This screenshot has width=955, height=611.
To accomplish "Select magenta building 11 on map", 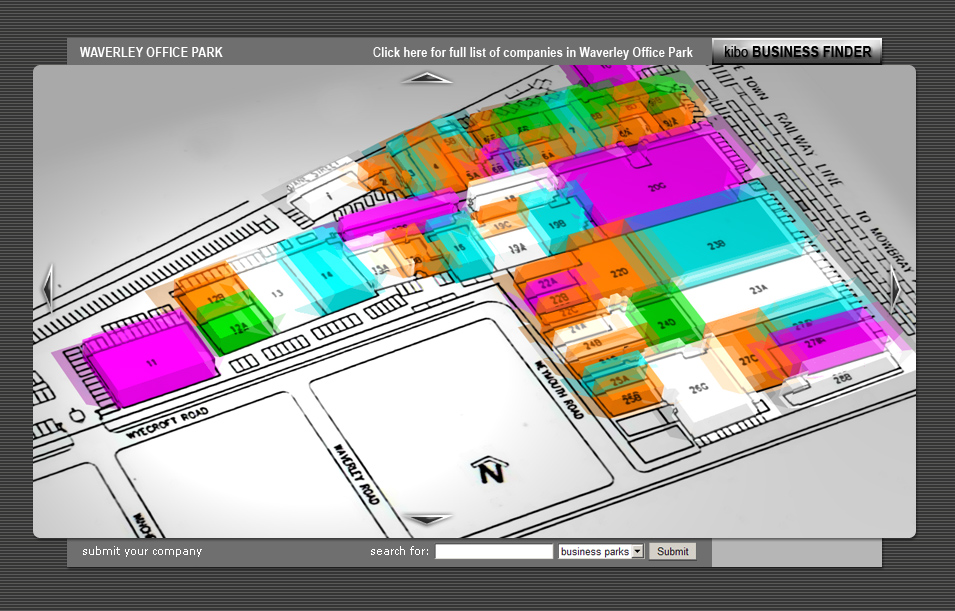I will 150,362.
